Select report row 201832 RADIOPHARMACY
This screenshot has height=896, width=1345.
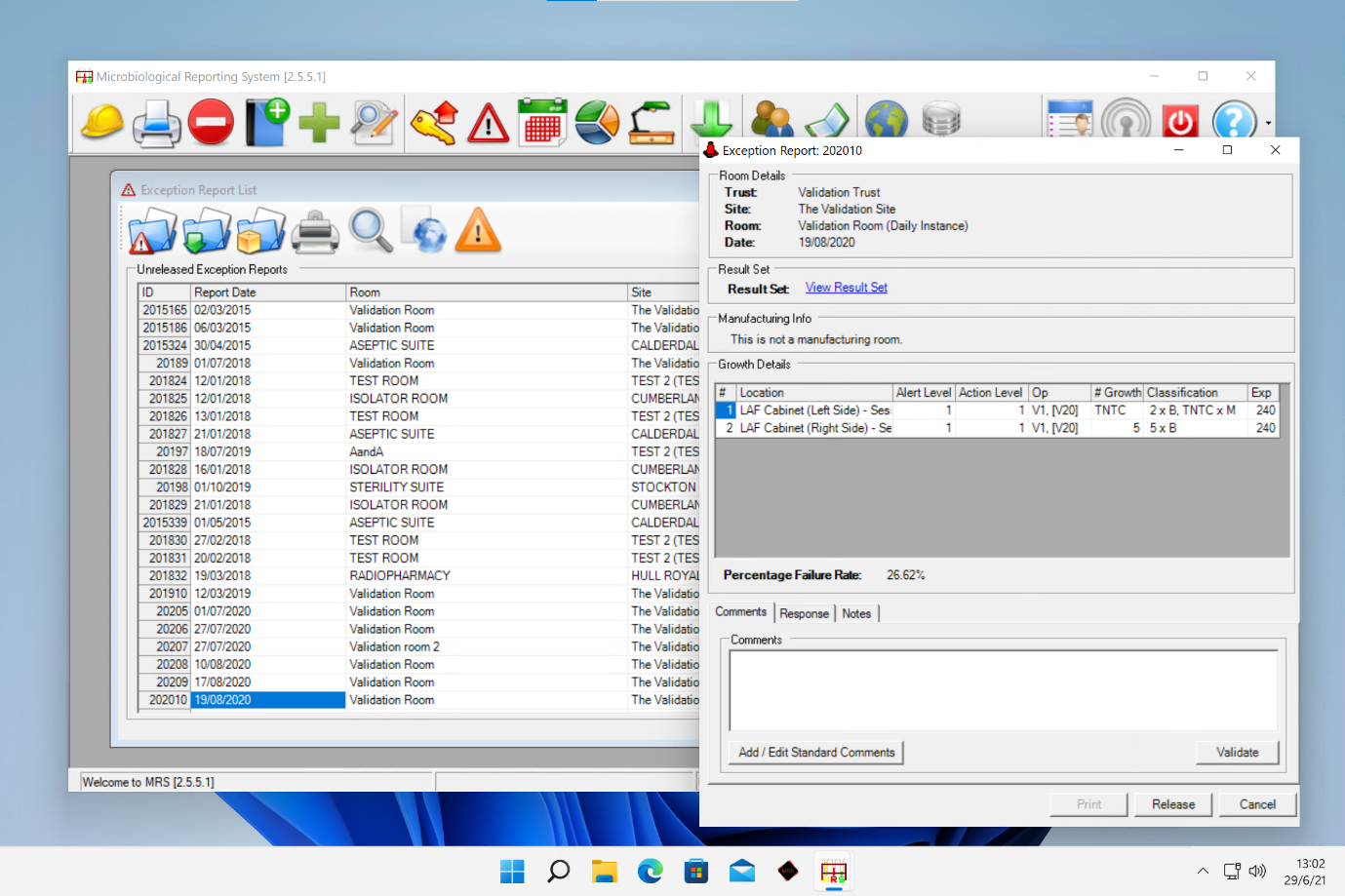tap(419, 576)
